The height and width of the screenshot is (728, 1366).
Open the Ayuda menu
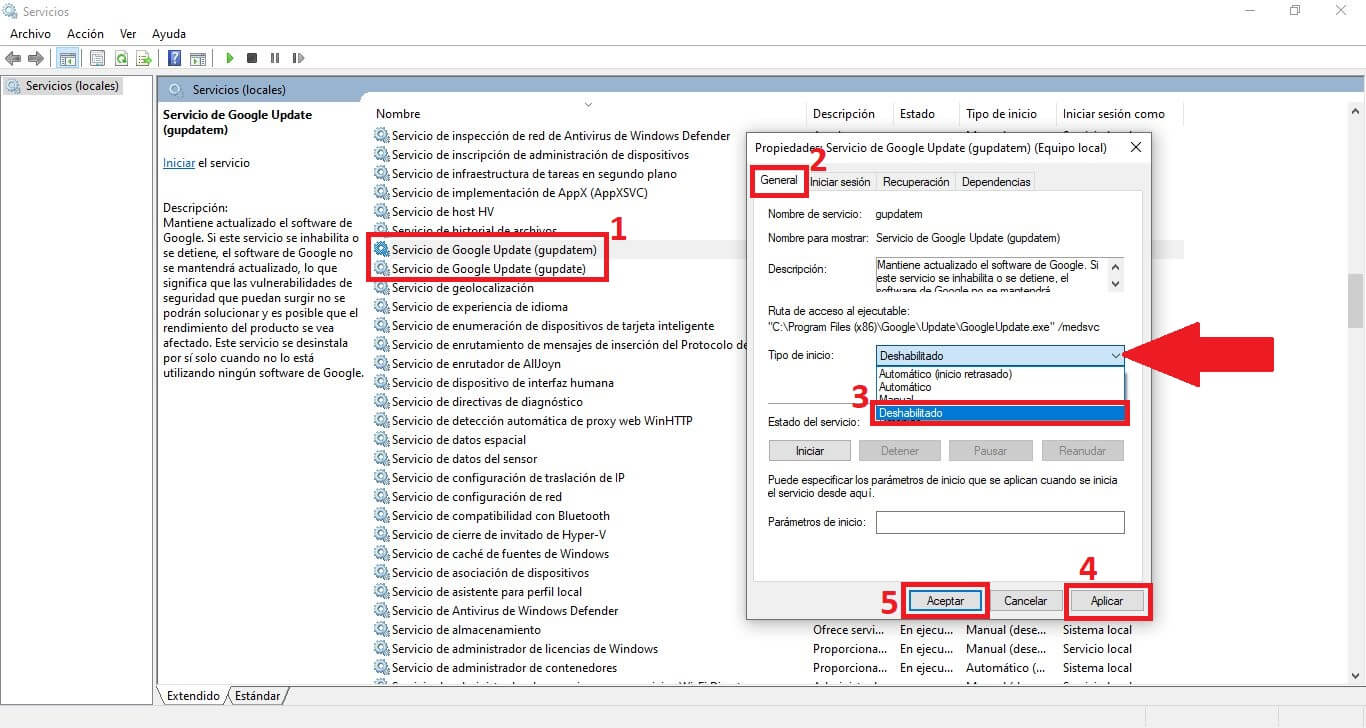[x=169, y=34]
